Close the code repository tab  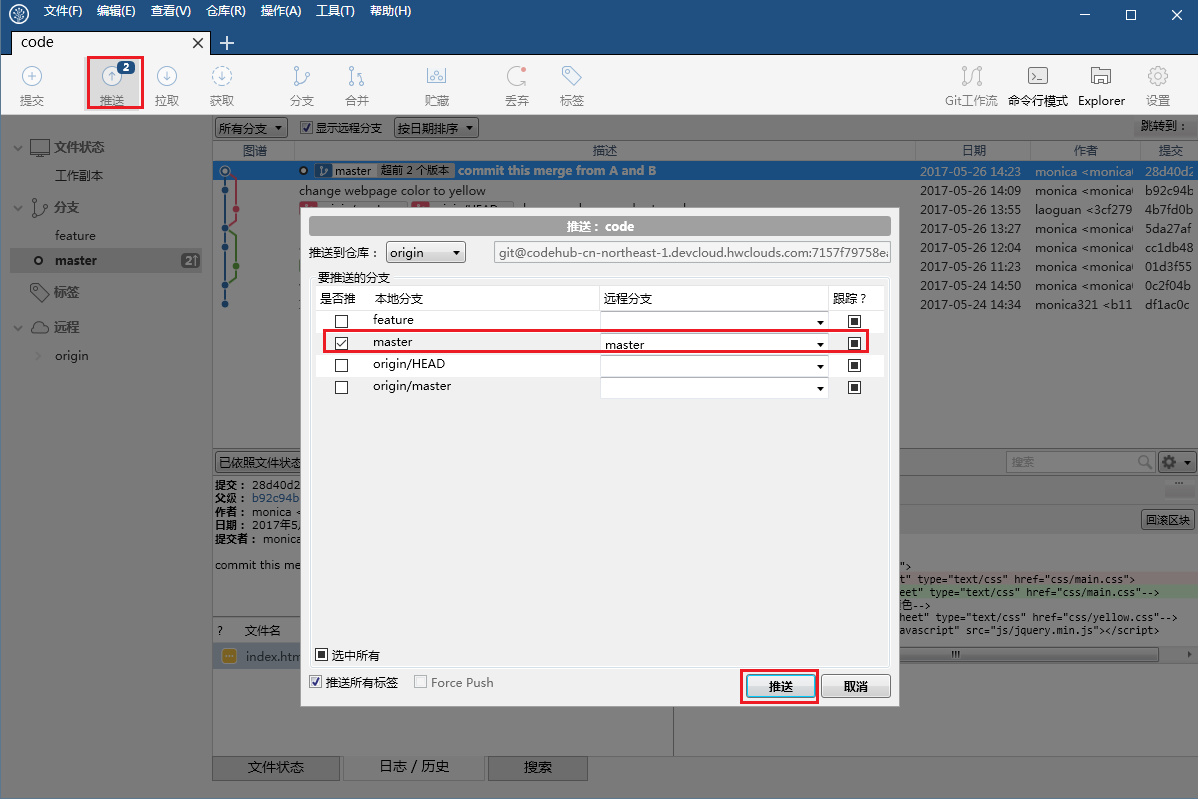197,43
